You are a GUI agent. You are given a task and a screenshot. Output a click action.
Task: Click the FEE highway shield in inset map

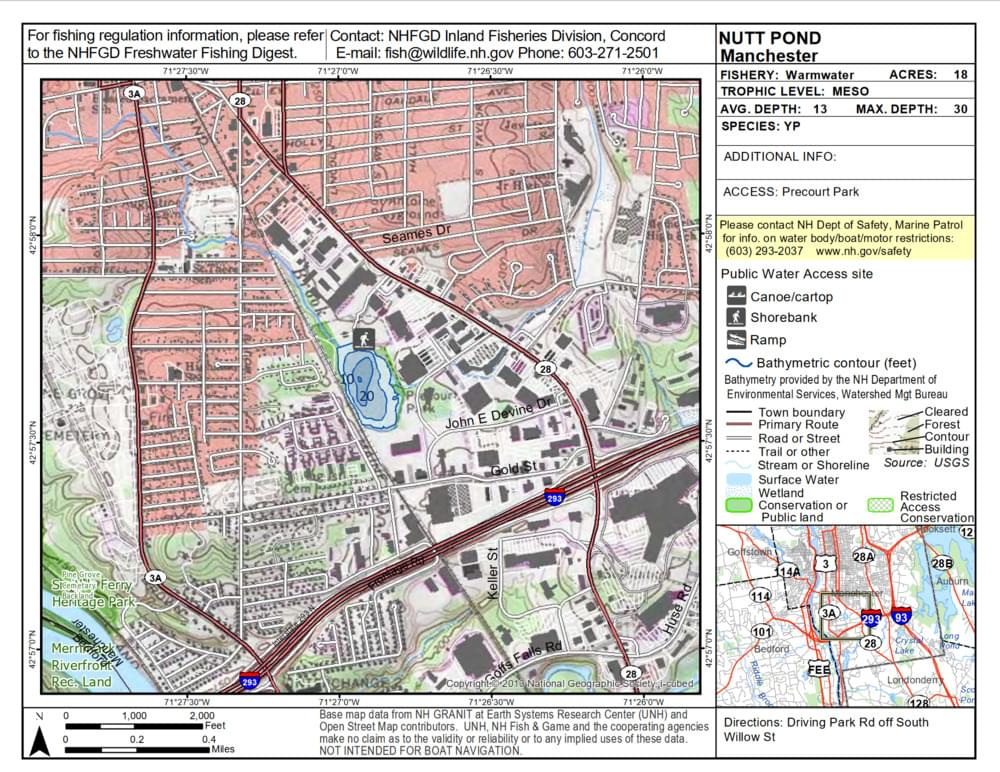(x=820, y=668)
